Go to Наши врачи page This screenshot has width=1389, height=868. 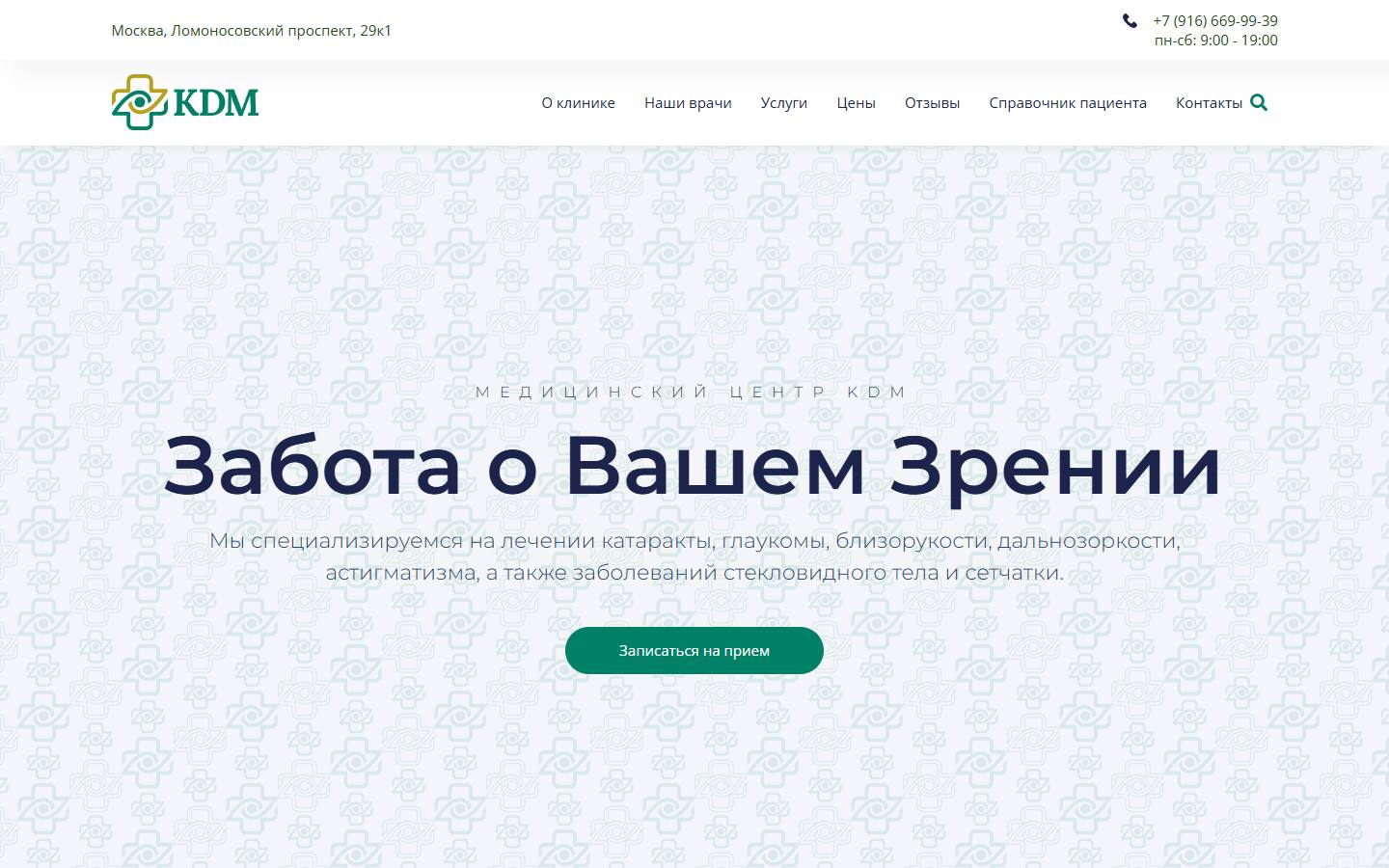click(x=688, y=102)
